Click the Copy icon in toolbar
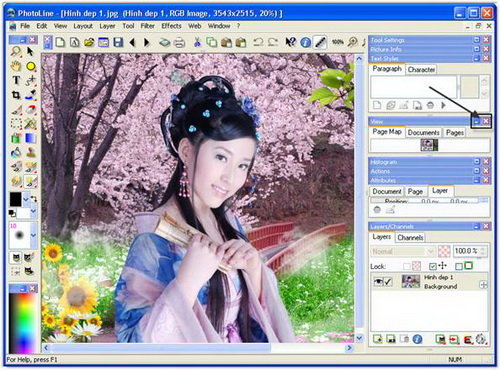 211,42
